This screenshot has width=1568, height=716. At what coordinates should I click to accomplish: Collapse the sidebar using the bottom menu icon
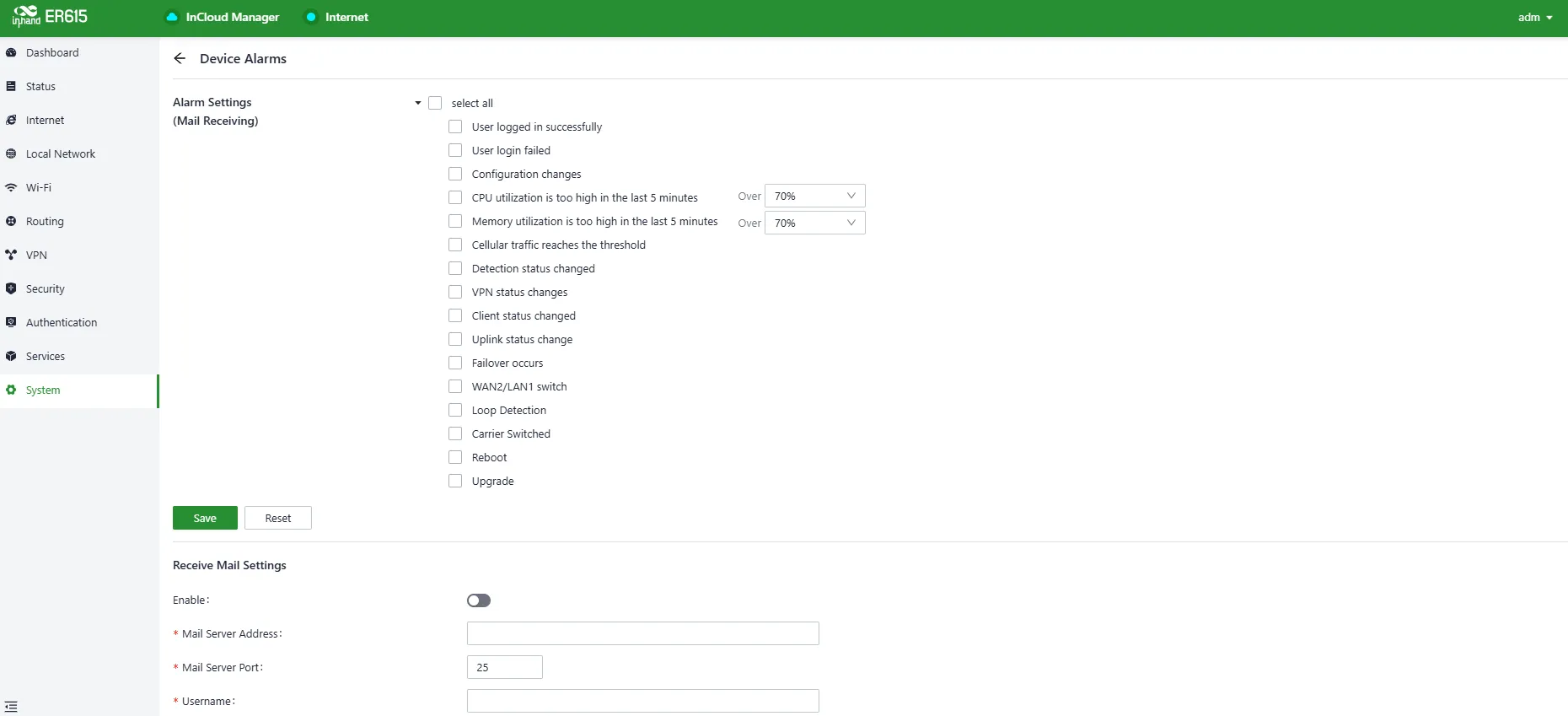point(11,707)
